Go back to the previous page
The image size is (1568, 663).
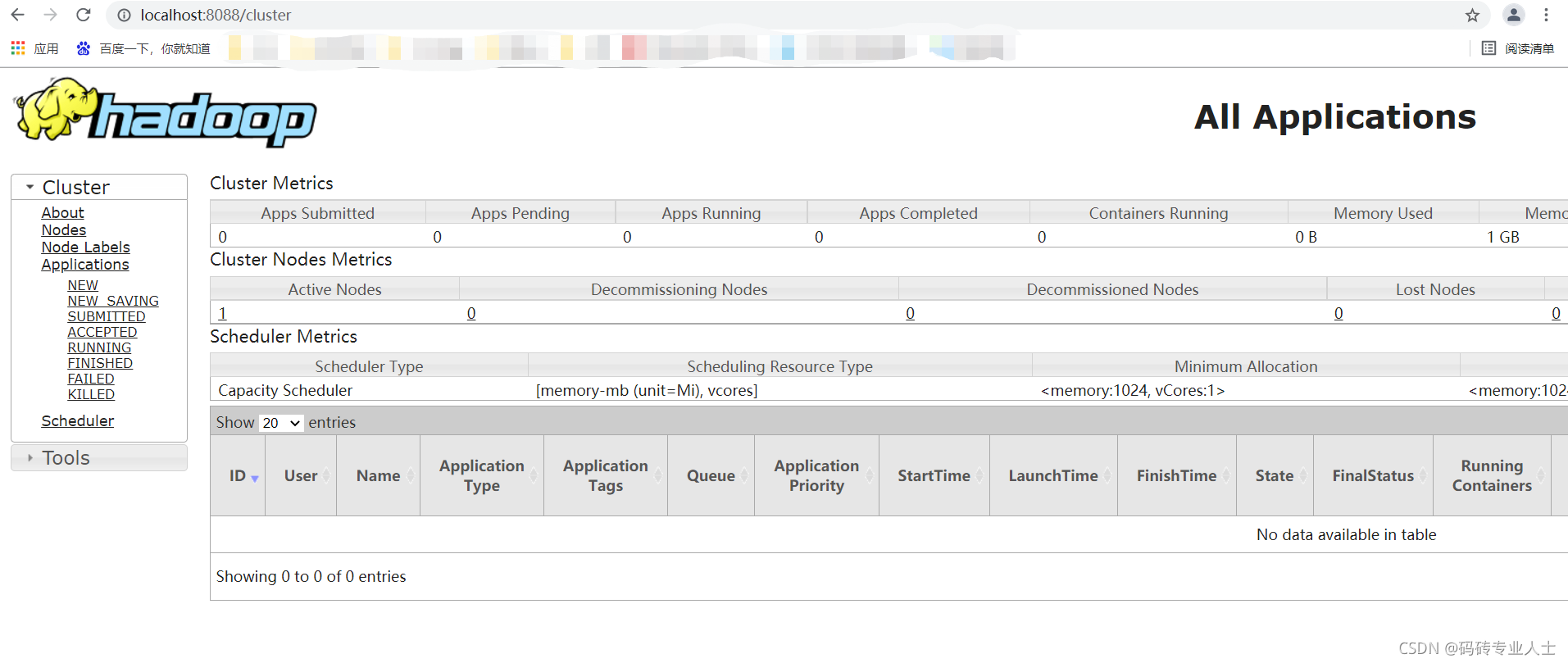click(x=18, y=15)
